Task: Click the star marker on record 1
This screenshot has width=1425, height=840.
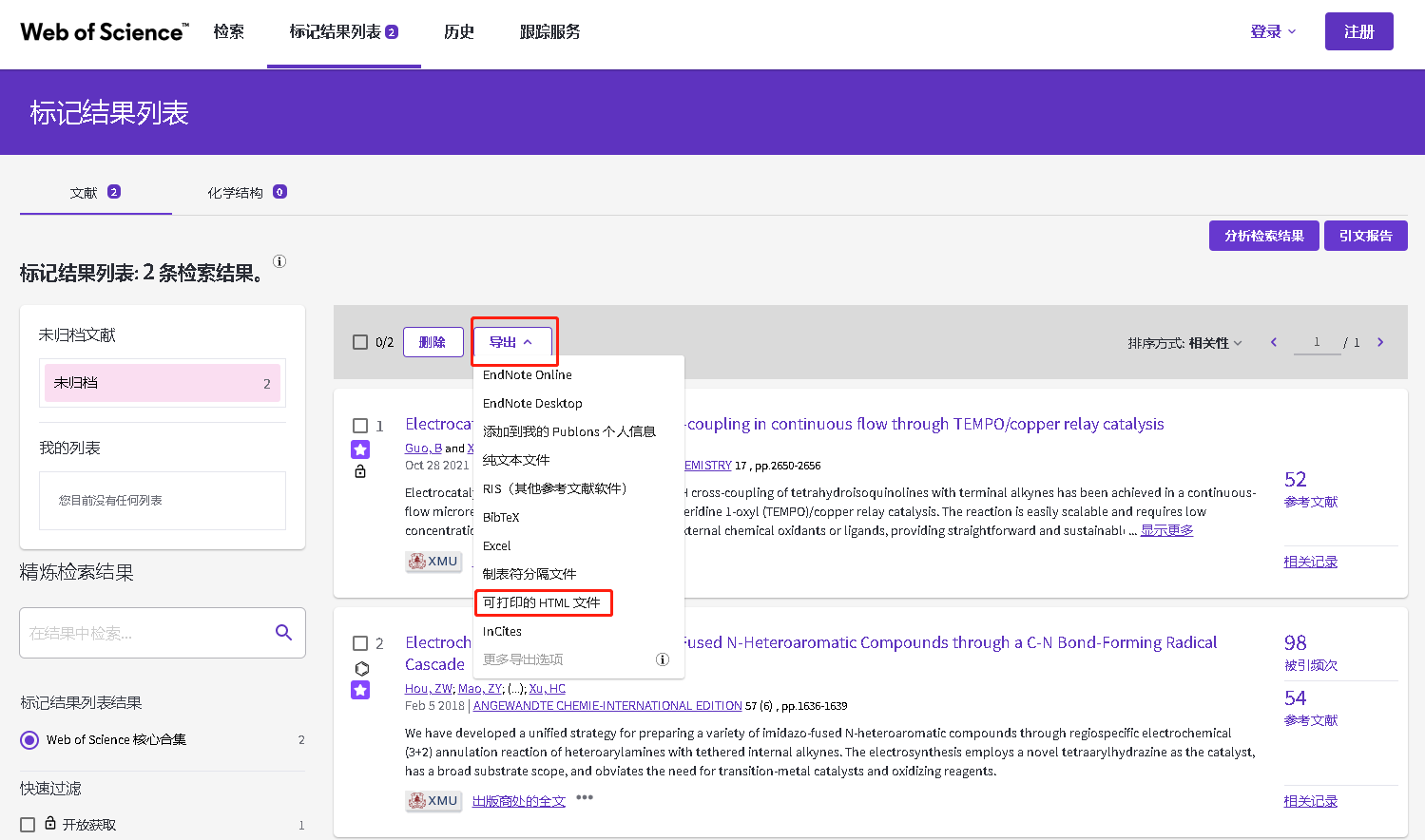Action: pyautogui.click(x=360, y=449)
